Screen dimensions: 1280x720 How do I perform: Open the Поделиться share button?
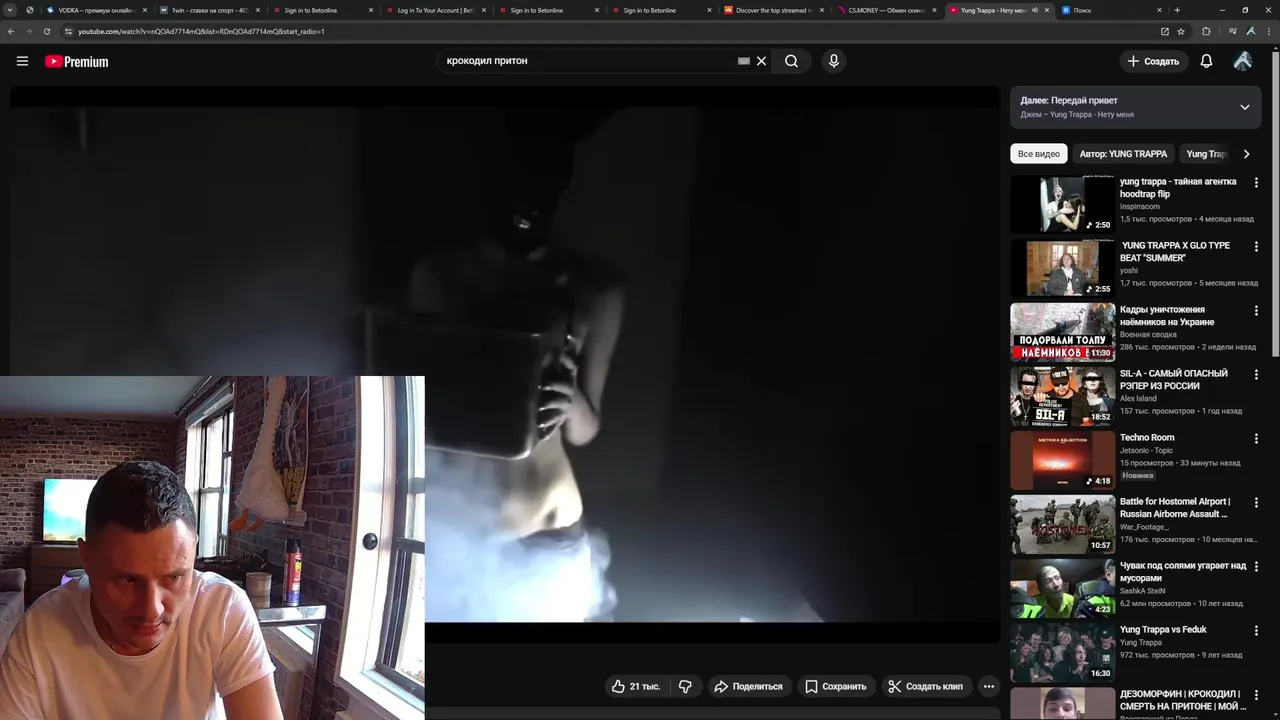tap(748, 686)
